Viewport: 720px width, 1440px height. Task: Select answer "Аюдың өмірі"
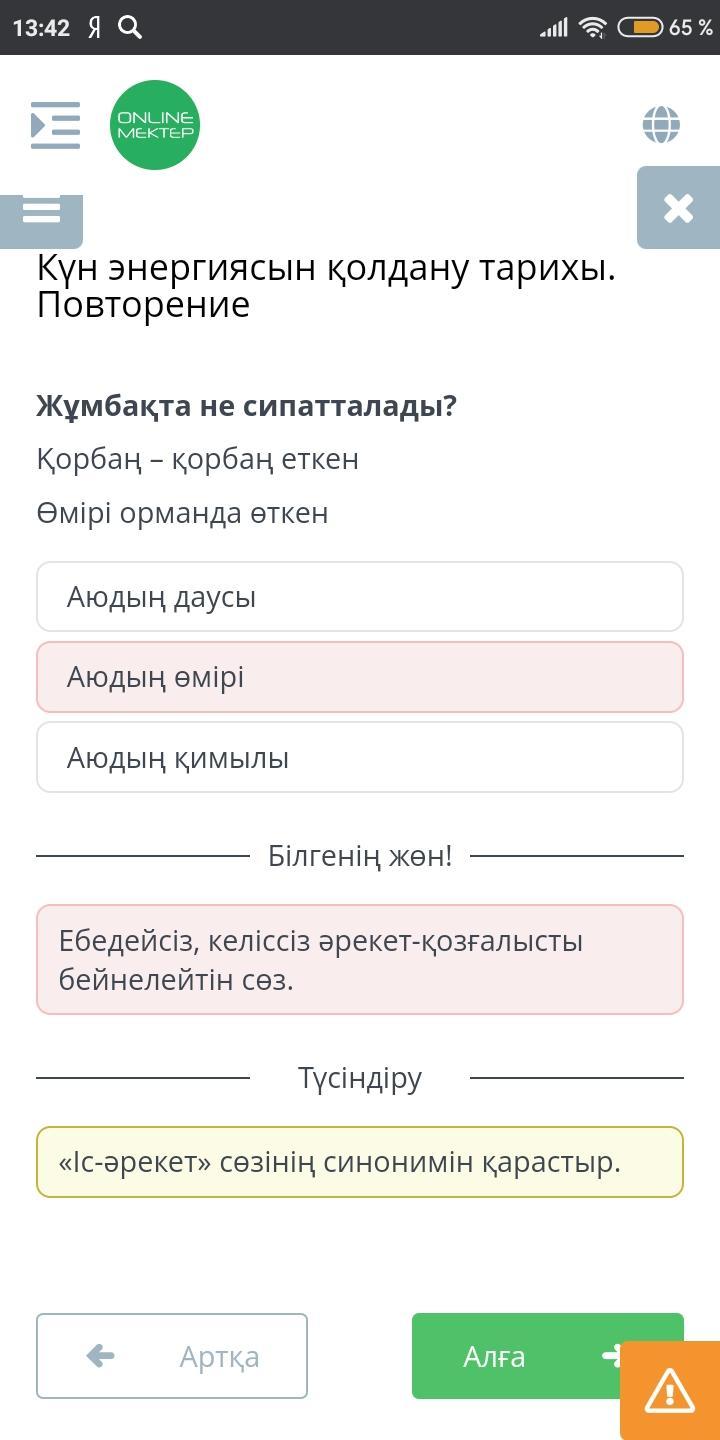click(360, 677)
